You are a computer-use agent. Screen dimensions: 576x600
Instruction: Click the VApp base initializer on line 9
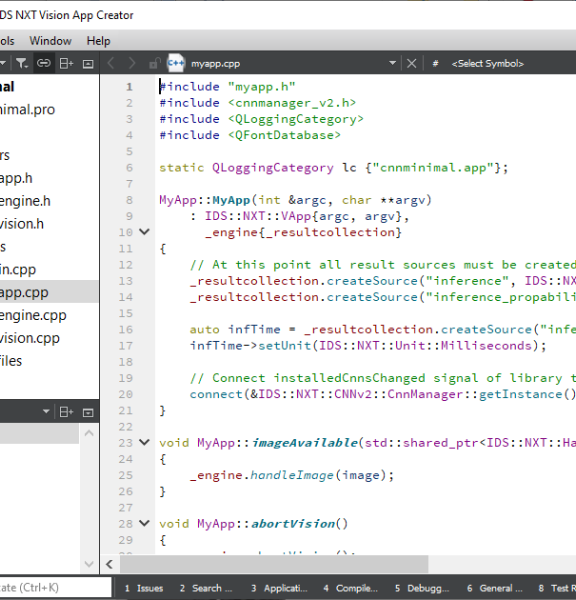[296, 217]
